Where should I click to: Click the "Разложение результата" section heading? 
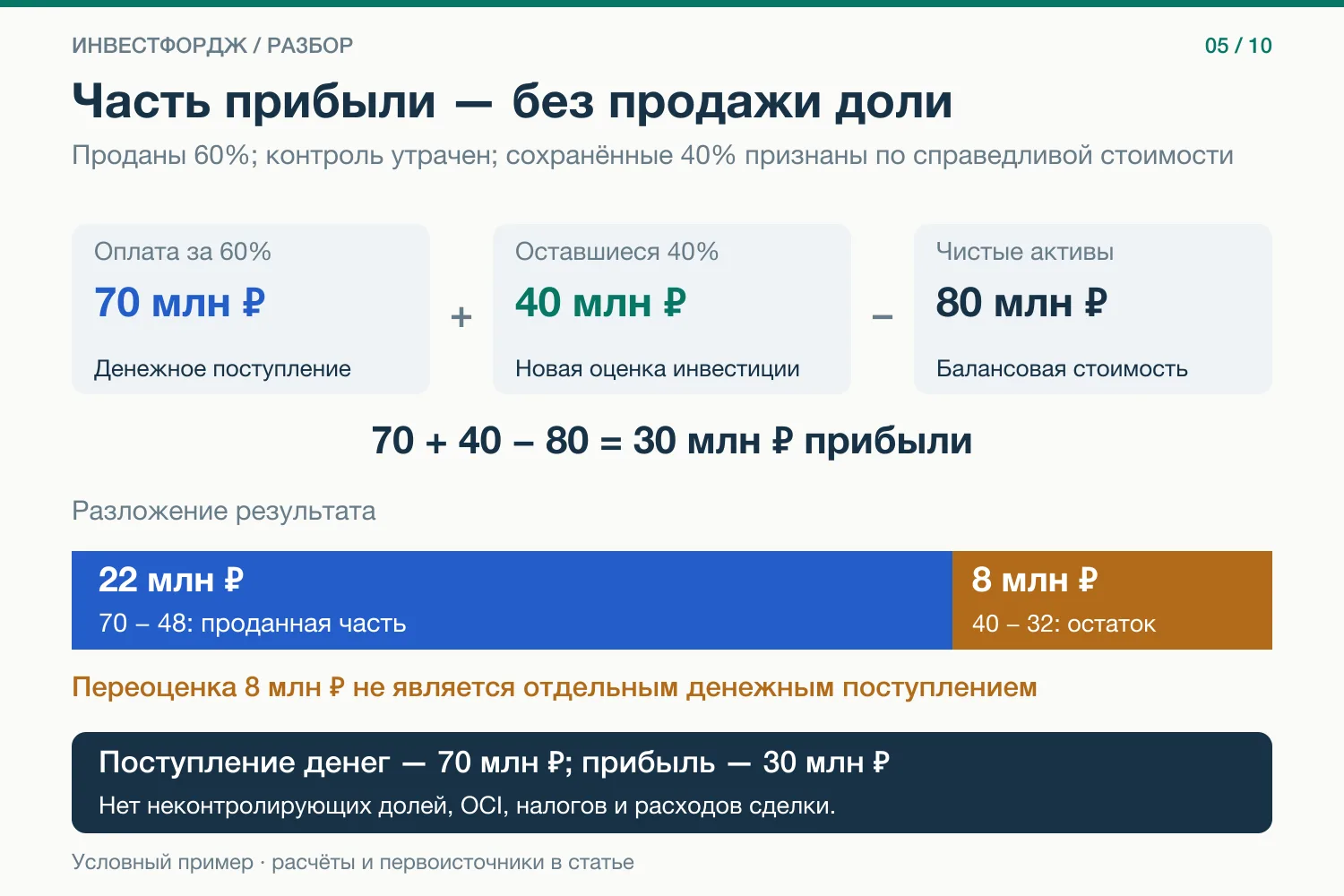point(224,512)
